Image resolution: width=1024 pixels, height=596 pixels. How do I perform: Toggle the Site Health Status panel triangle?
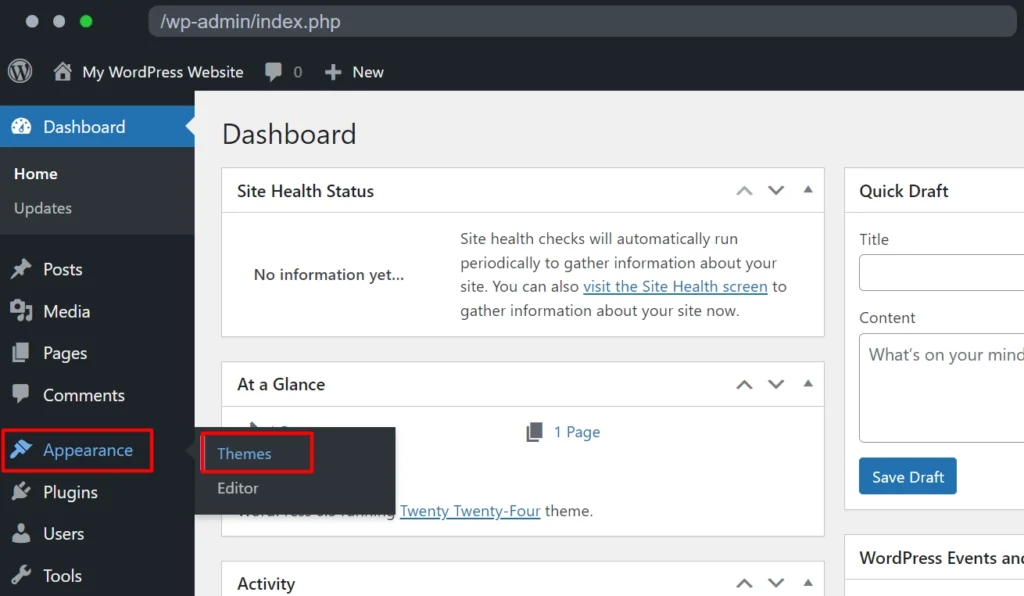tap(808, 190)
